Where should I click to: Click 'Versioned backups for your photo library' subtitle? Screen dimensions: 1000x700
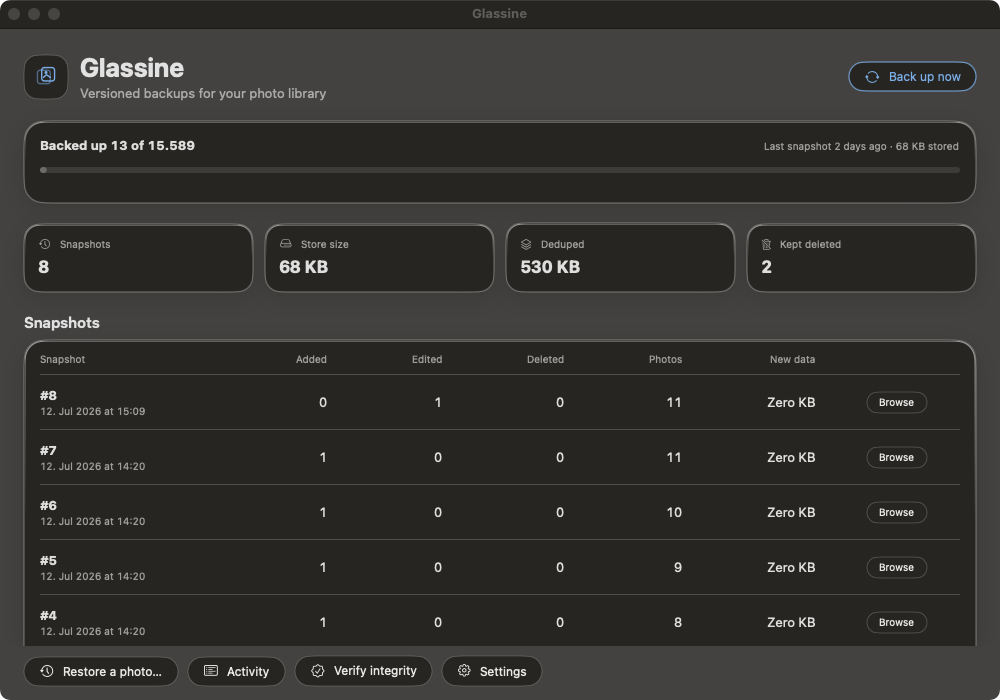point(203,93)
